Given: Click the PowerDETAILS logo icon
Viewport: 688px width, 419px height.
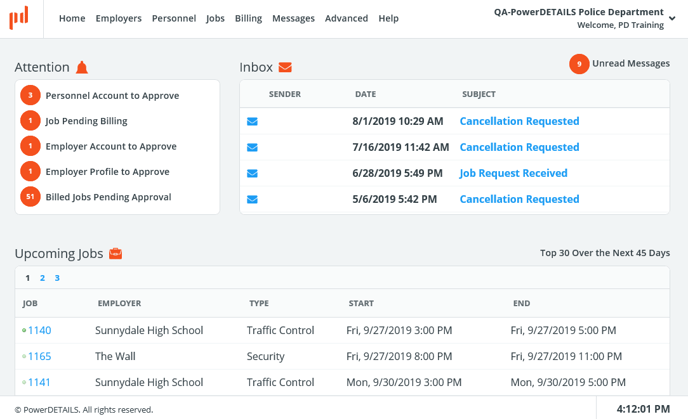Looking at the screenshot, I should [19, 17].
